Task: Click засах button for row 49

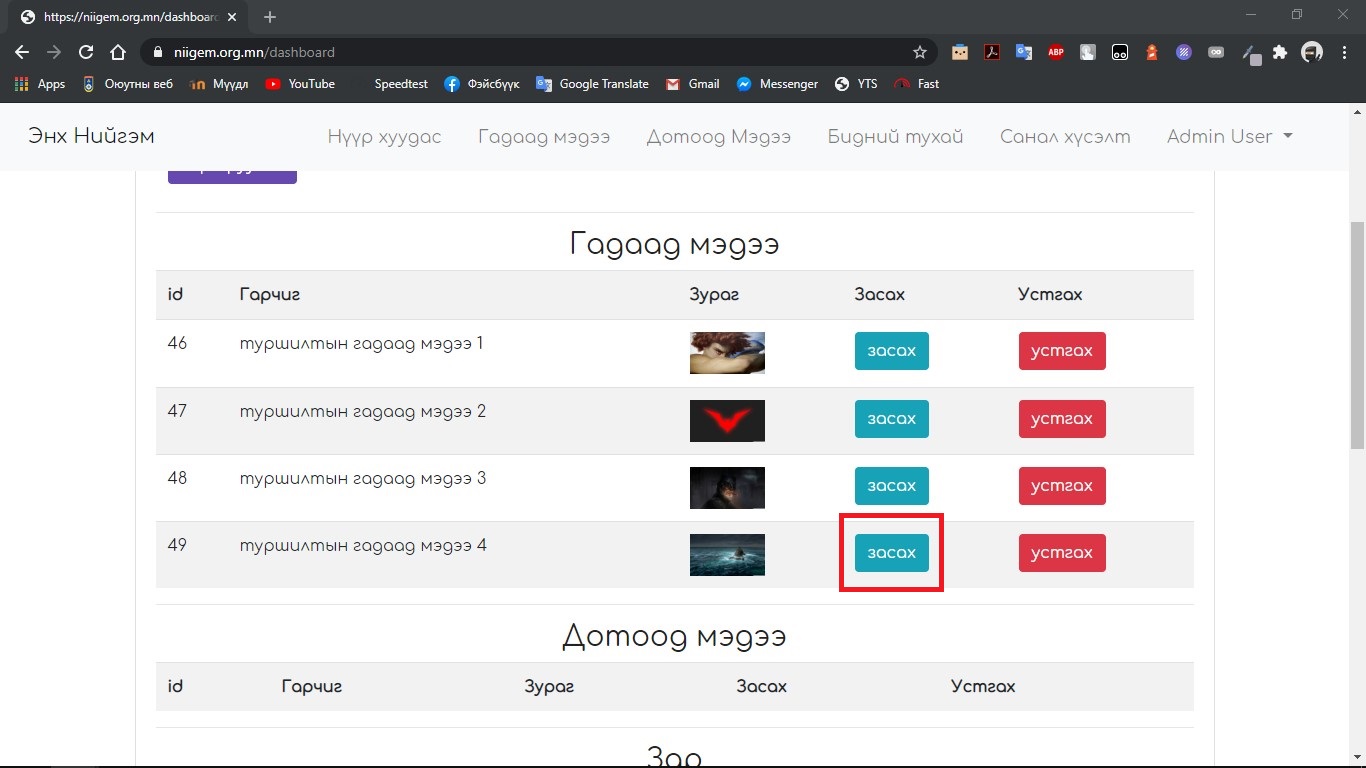Action: pos(891,553)
